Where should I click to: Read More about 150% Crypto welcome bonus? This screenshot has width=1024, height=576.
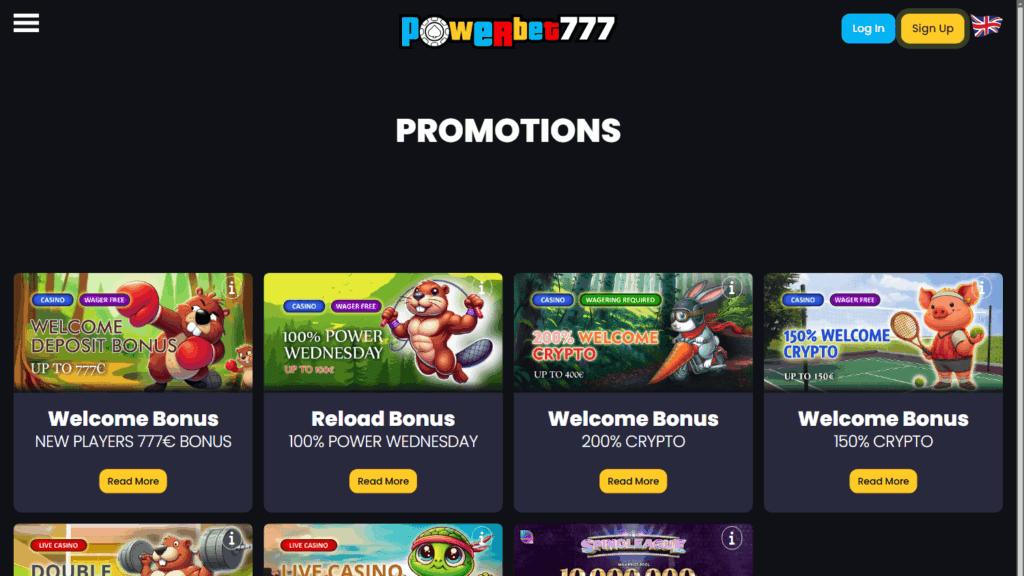[883, 481]
